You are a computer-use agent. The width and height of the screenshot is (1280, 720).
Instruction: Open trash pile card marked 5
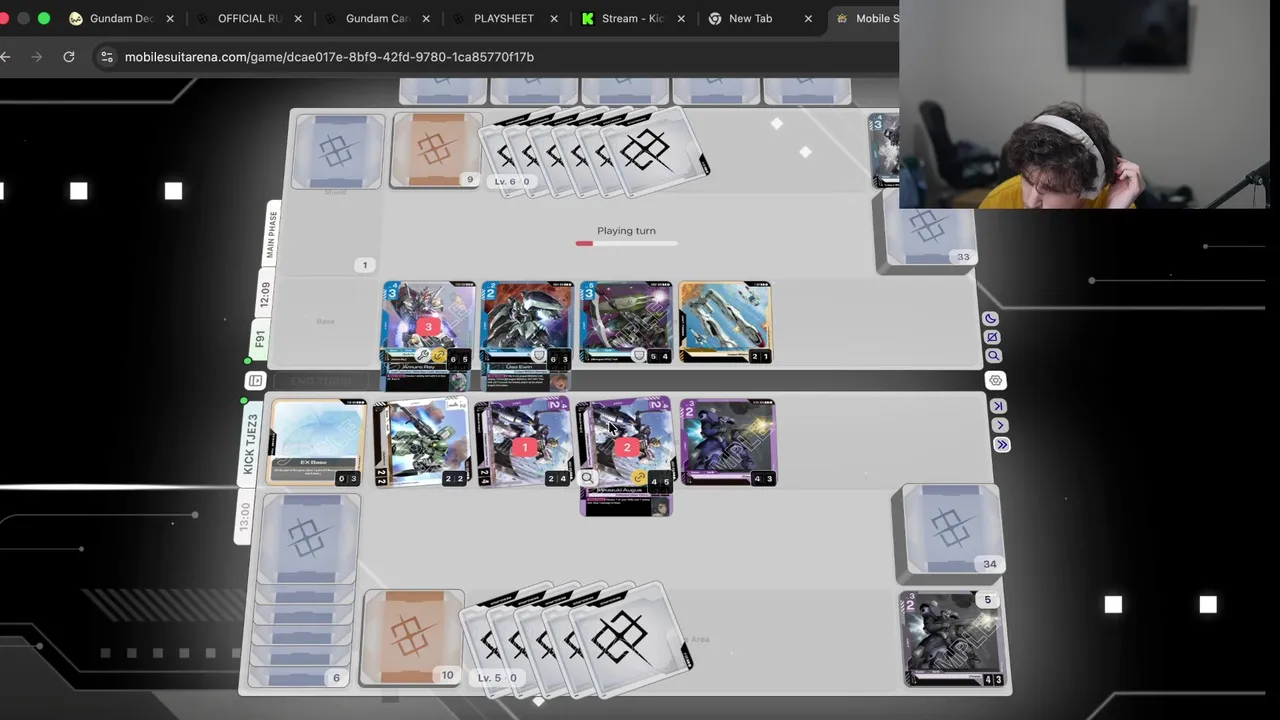click(x=953, y=640)
